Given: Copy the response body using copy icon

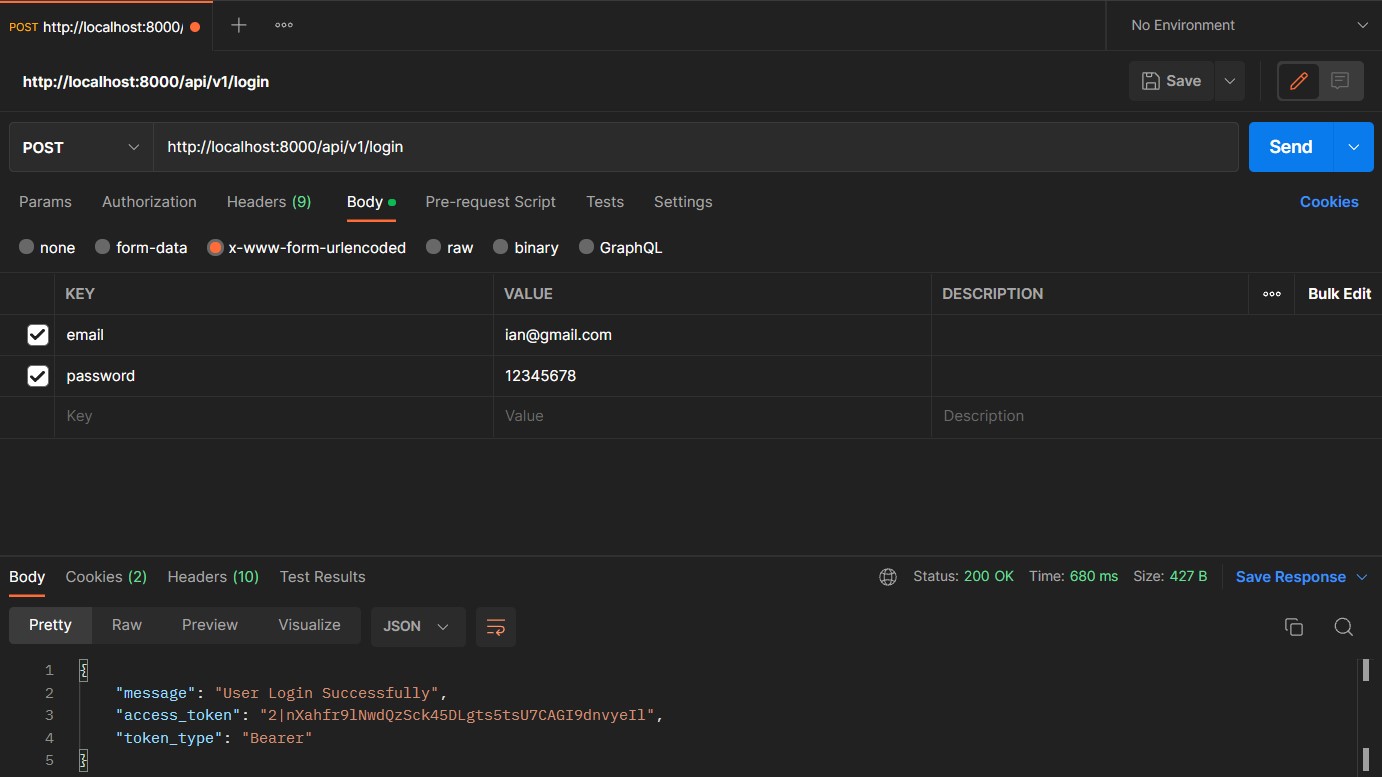Looking at the screenshot, I should [1294, 626].
